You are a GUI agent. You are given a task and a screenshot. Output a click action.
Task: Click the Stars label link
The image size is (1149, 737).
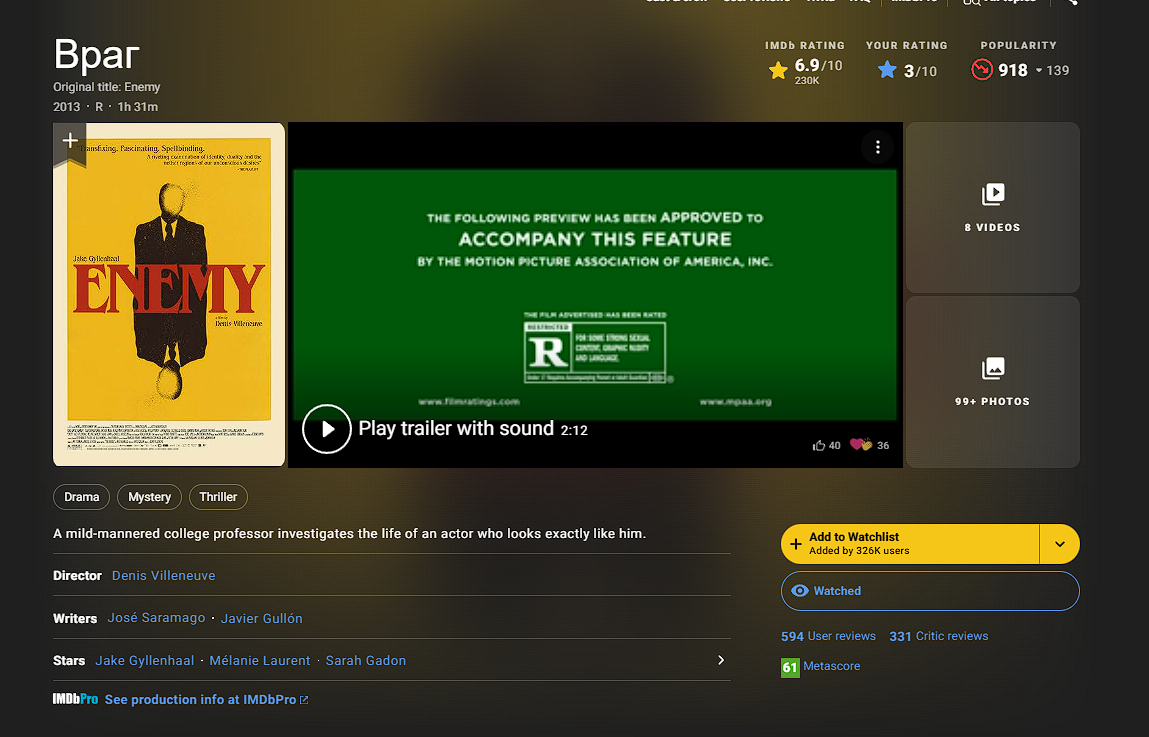69,661
